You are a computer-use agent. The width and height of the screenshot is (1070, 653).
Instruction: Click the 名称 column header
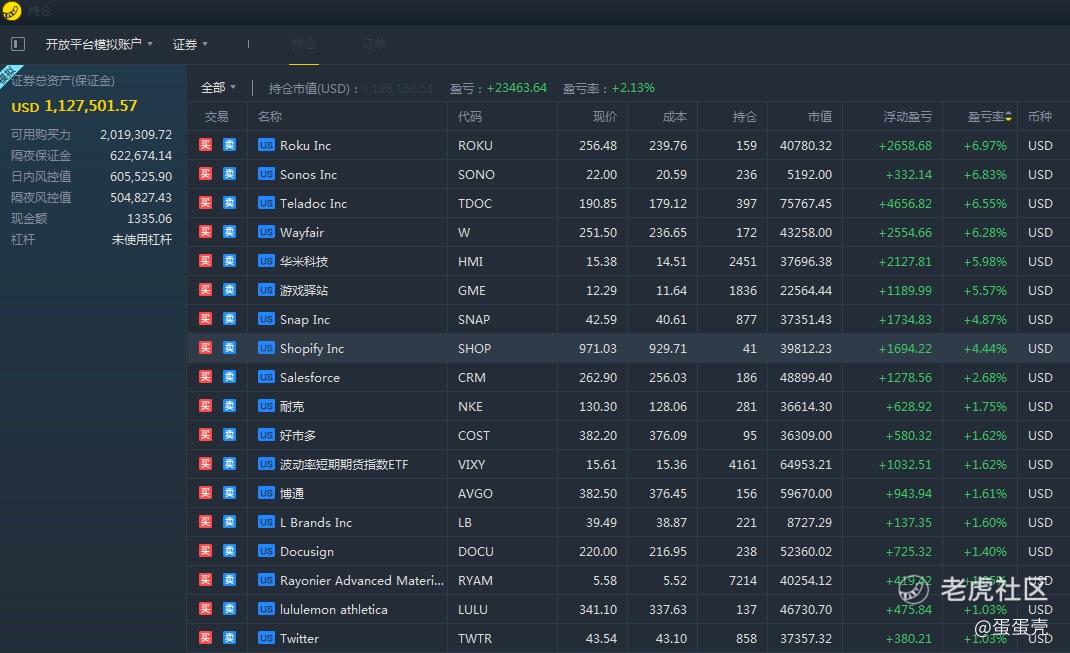click(270, 117)
